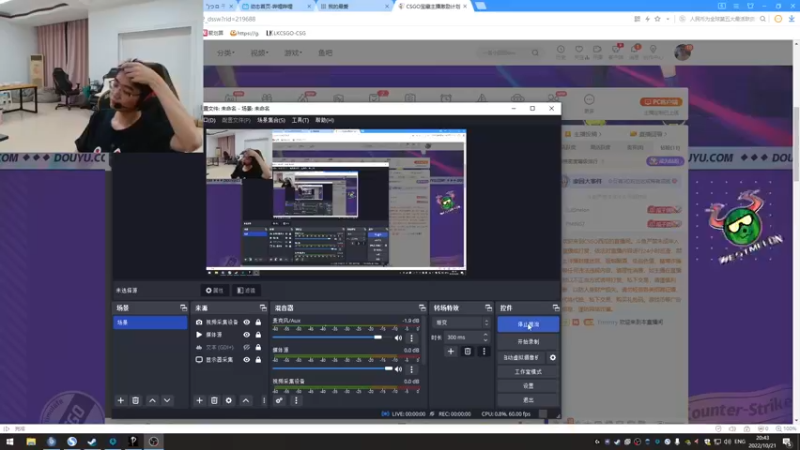Open OBS 配置文件(P) menu

coord(236,120)
